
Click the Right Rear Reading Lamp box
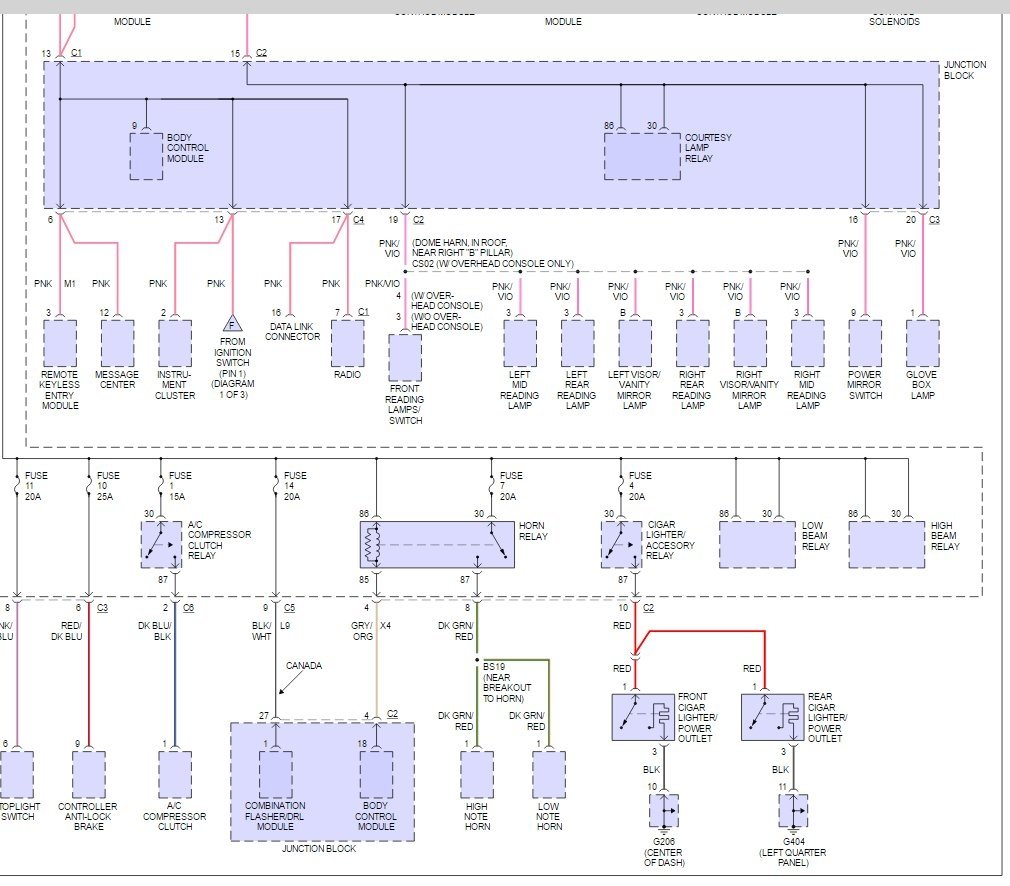coord(692,343)
